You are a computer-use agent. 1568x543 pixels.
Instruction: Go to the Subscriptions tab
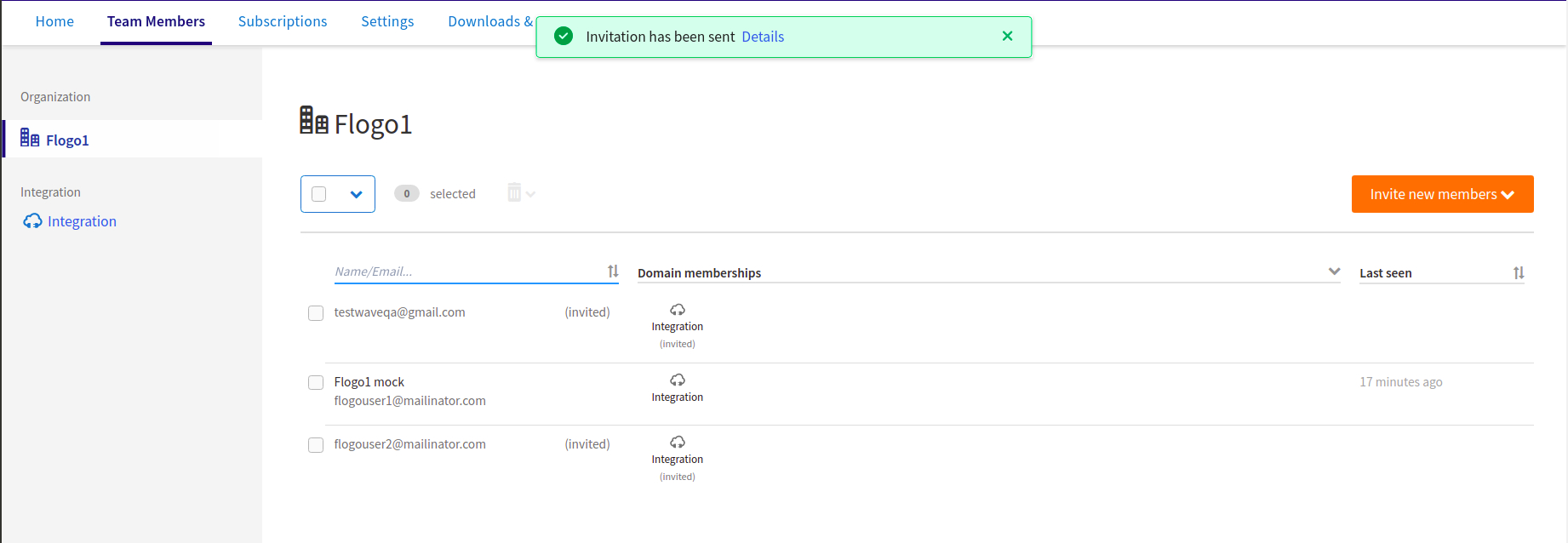click(283, 21)
